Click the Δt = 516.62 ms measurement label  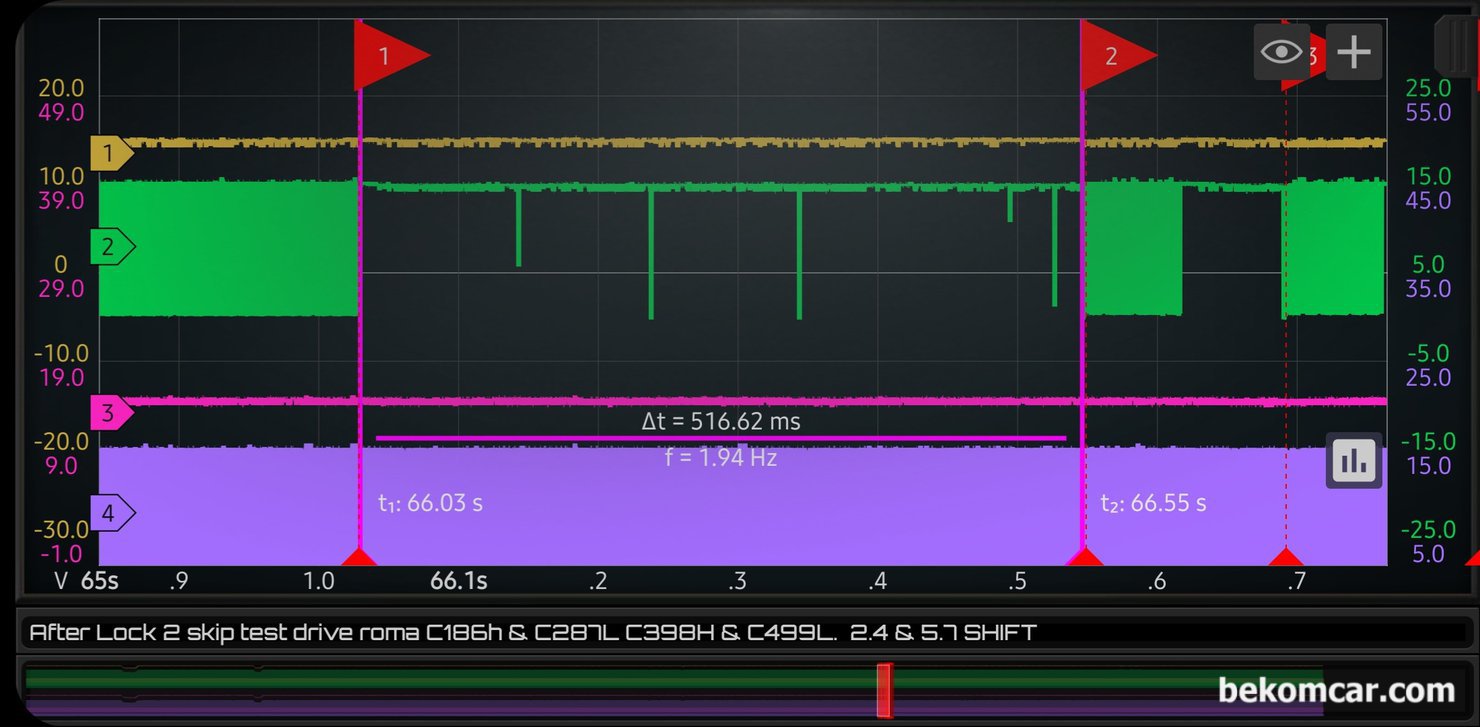point(721,422)
